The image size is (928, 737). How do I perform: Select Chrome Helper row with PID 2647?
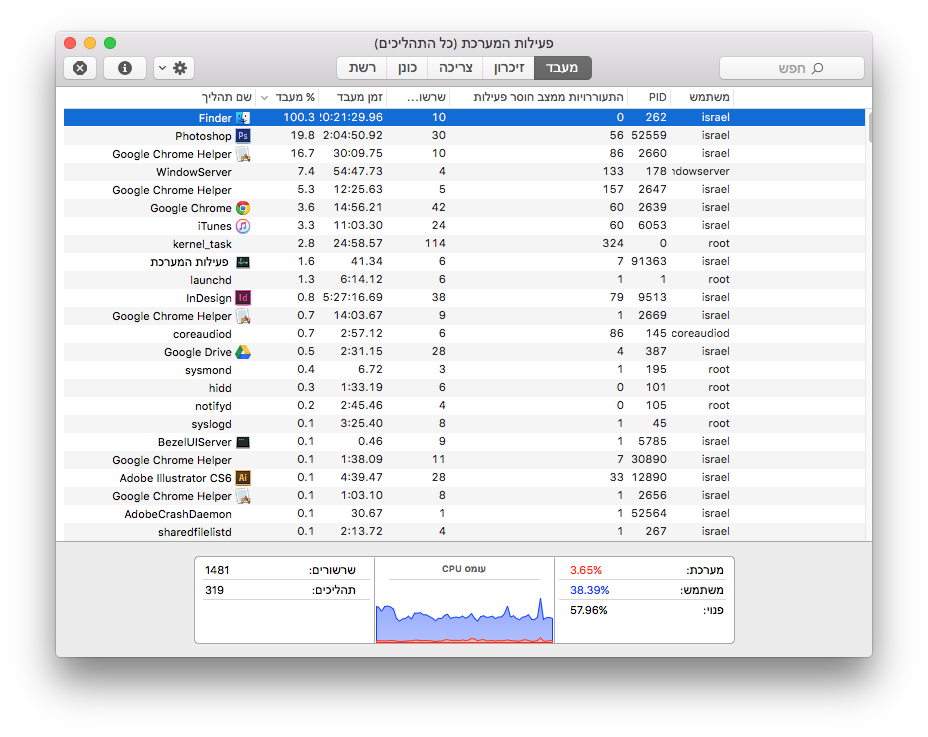pos(464,189)
